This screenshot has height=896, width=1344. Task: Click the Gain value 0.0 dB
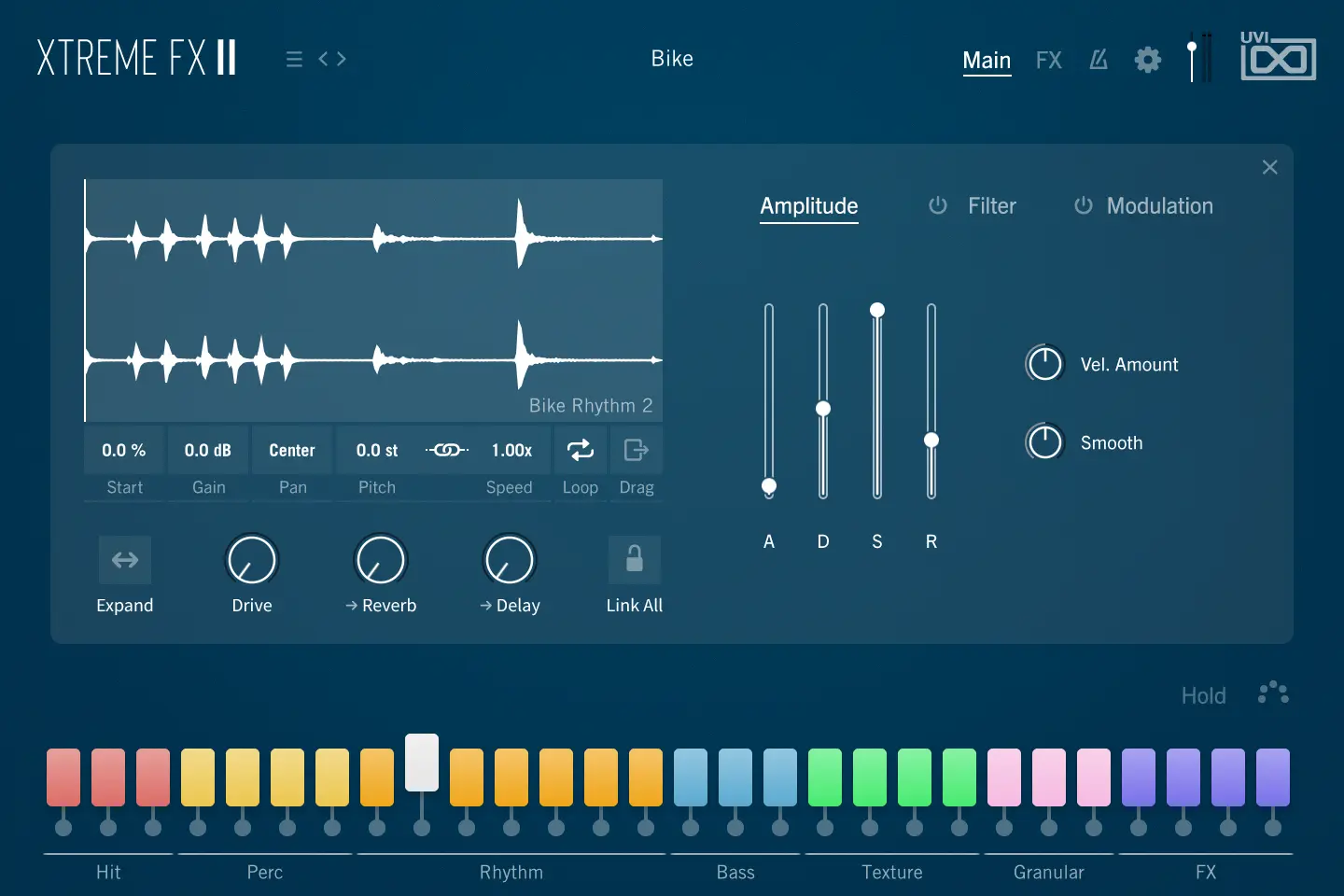tap(208, 450)
